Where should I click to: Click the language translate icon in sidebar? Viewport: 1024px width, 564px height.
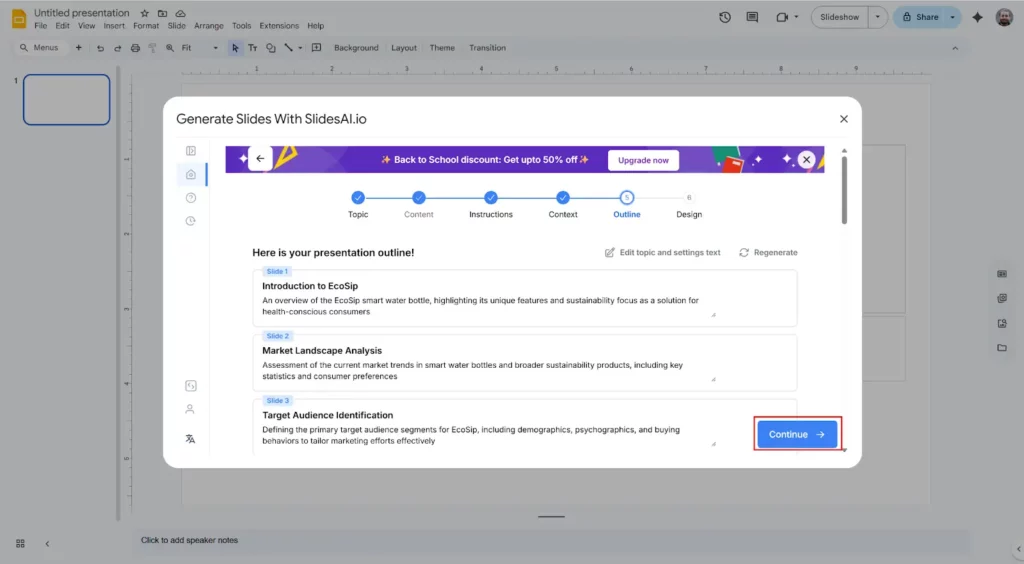click(x=191, y=439)
